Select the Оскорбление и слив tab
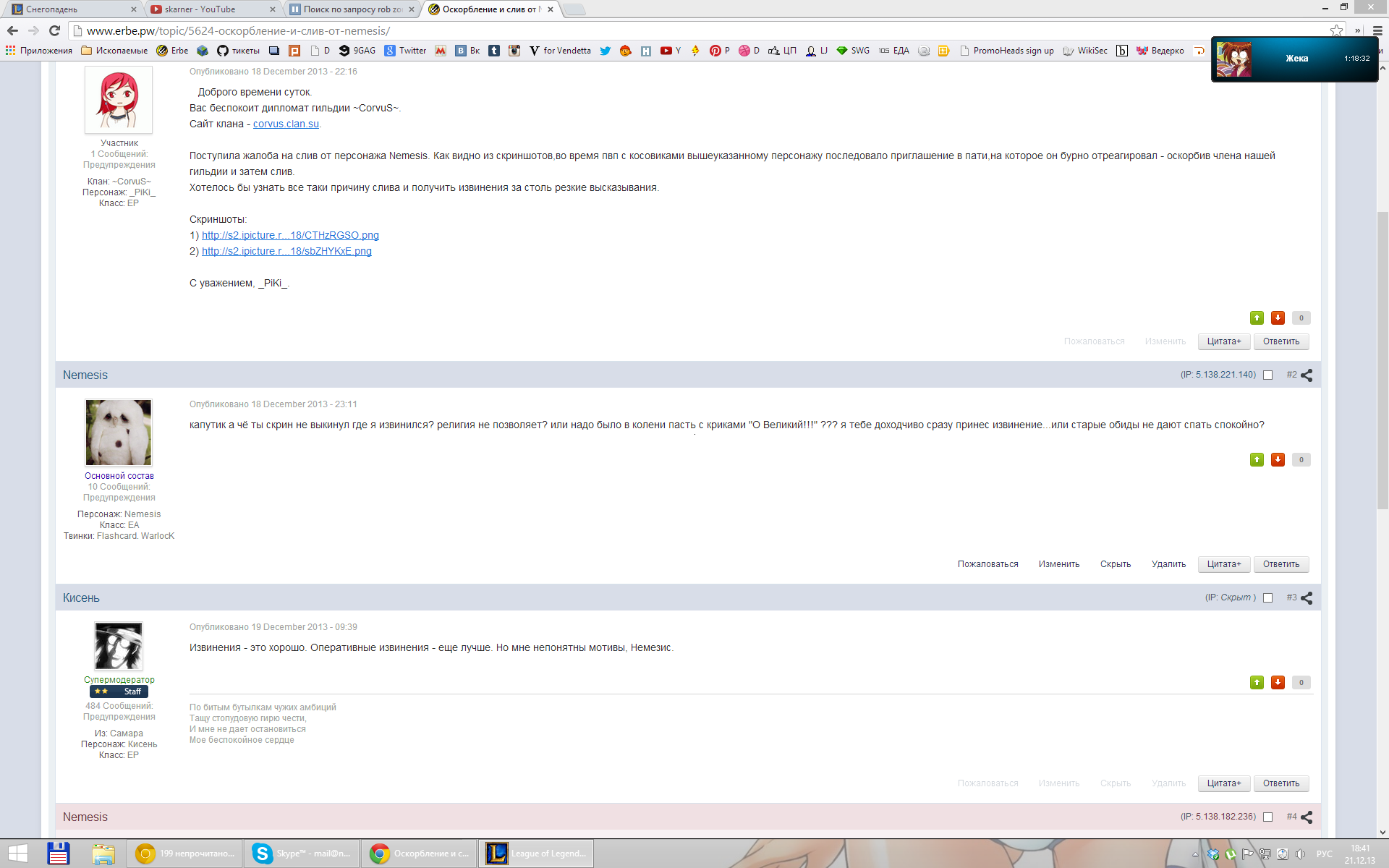The width and height of the screenshot is (1389, 868). click(x=490, y=9)
